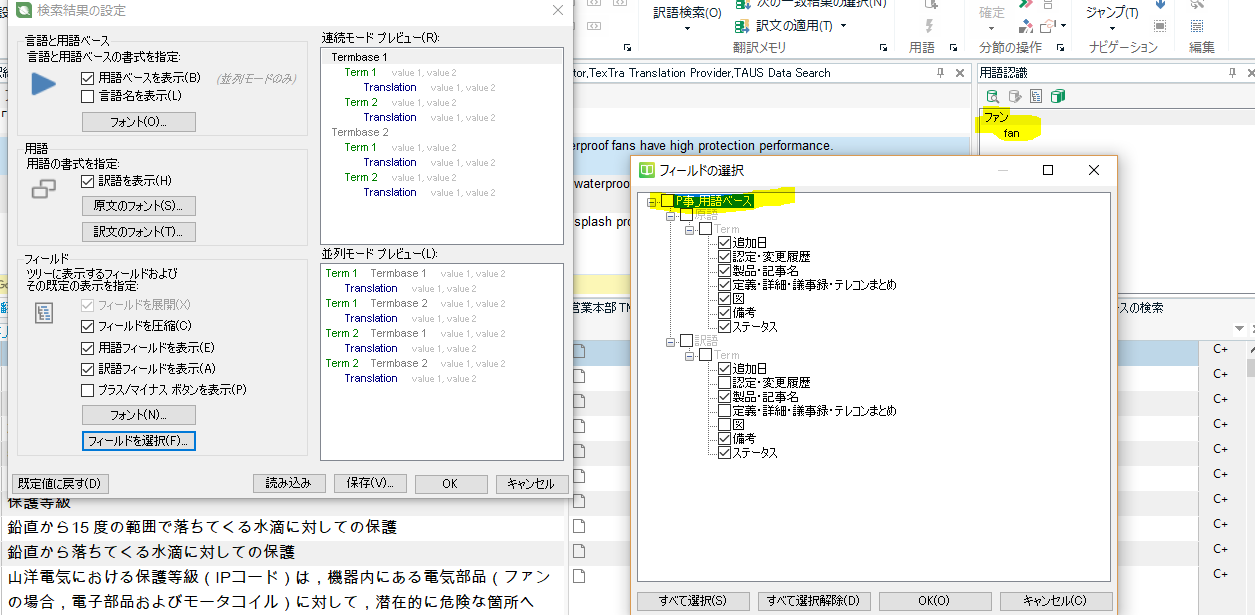Screen dimensions: 1255x615
Task: Click the document icon in the selected row
Action: tap(579, 351)
